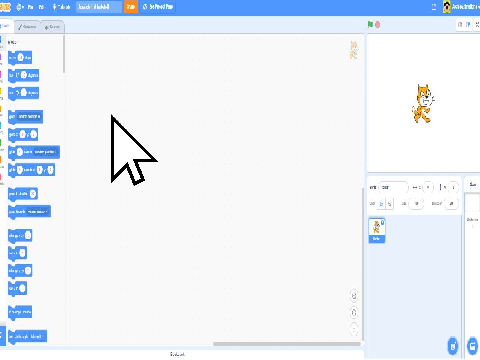Click the red stop sign button
The width and height of the screenshot is (480, 360).
[378, 24]
